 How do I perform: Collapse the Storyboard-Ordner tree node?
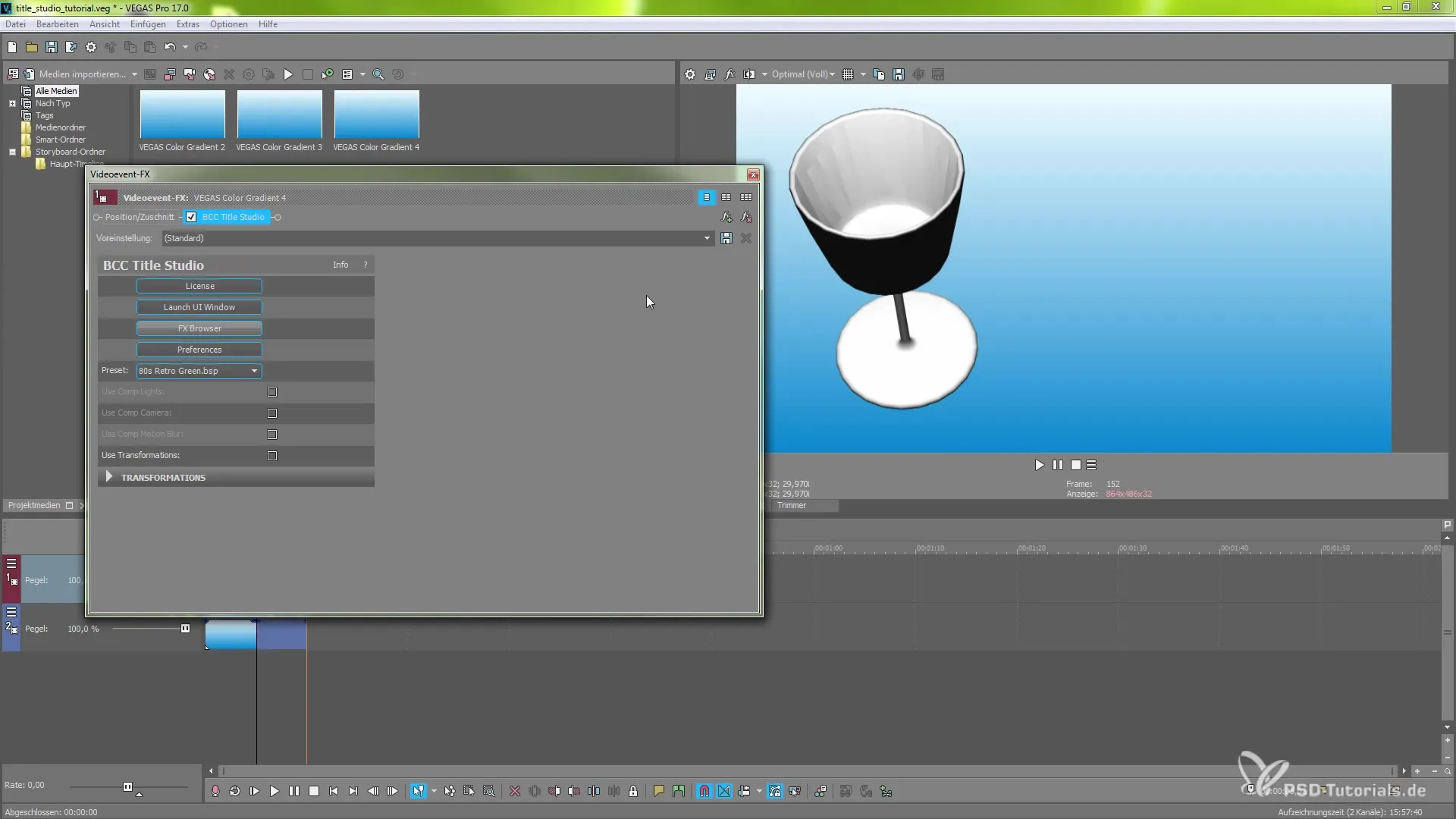coord(12,152)
